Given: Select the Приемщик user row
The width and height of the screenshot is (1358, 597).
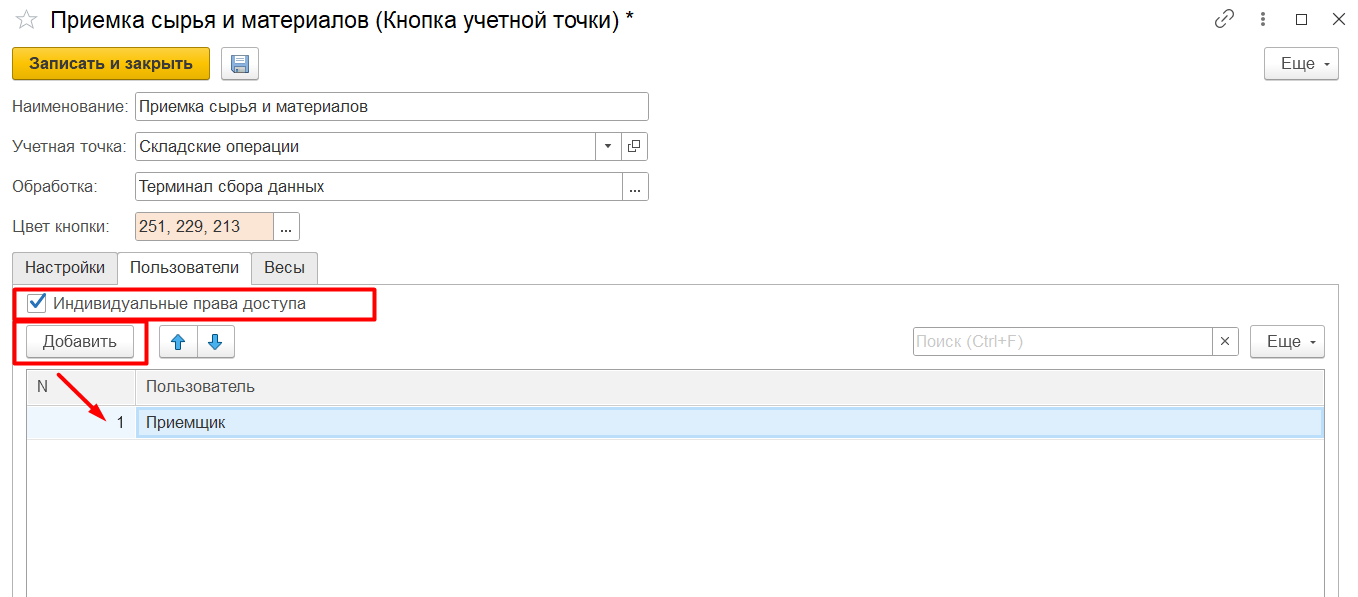Looking at the screenshot, I should tap(729, 423).
